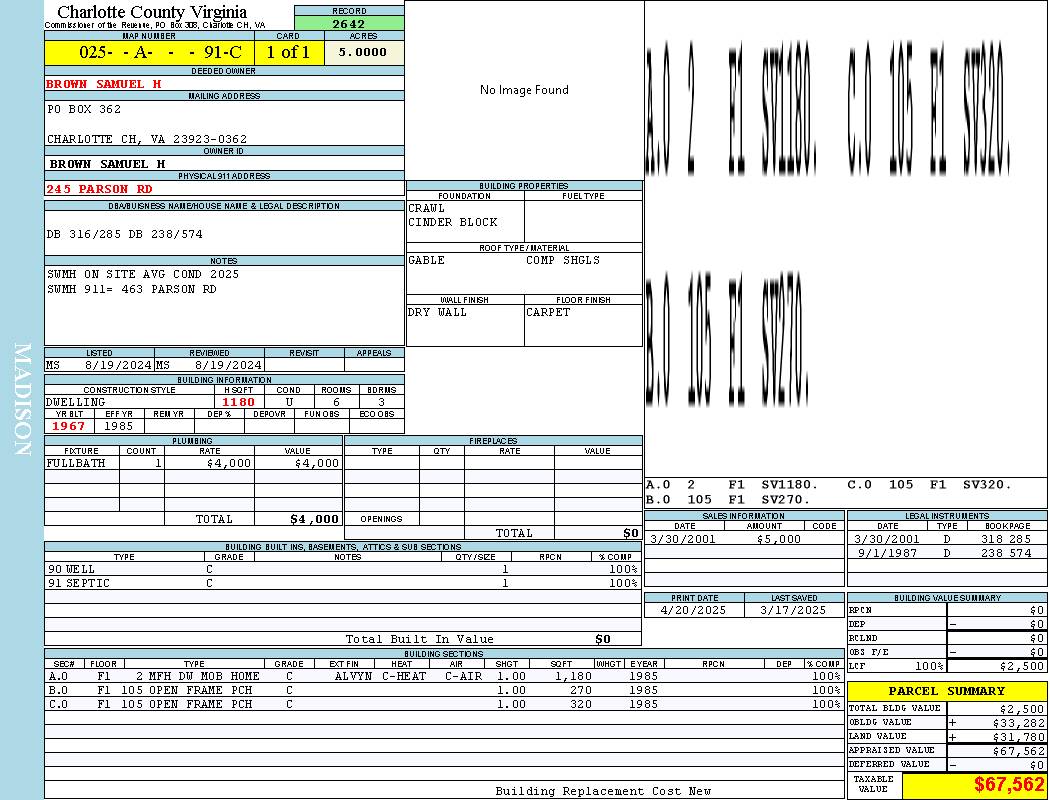
Task: Select physical address 245 PARSON RD
Action: point(99,189)
